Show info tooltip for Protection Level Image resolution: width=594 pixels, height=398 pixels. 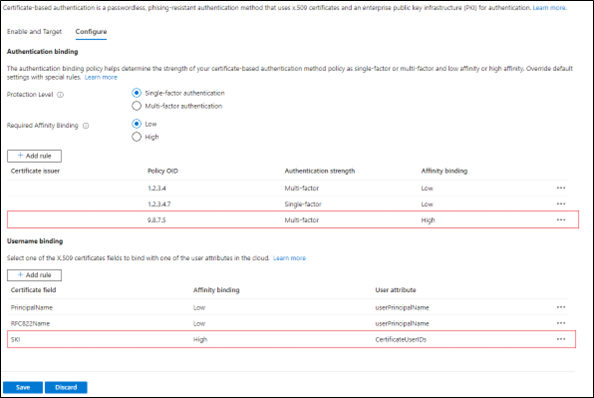click(x=60, y=95)
